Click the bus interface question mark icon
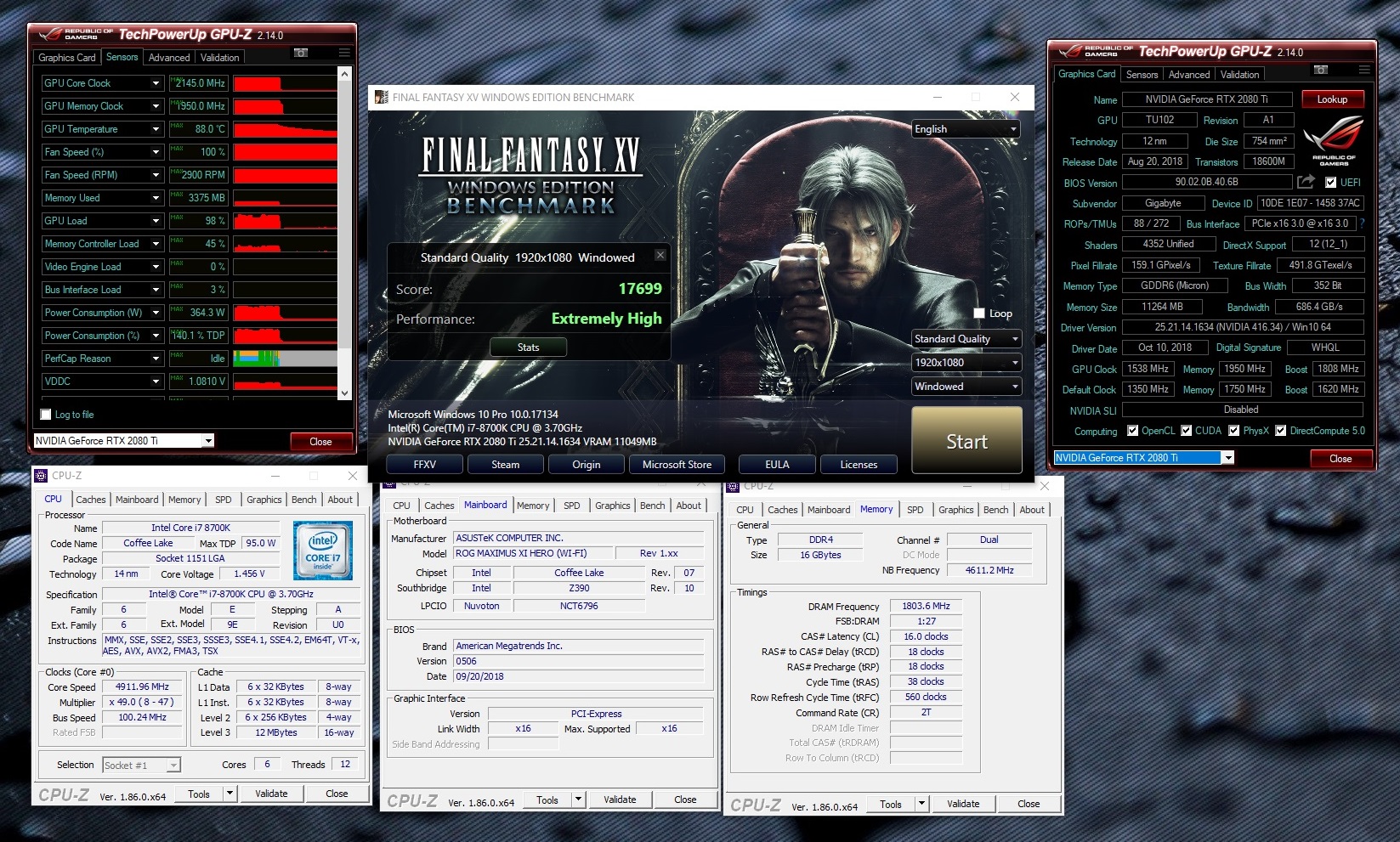Screen dimensions: 1400x842 pos(1363,223)
